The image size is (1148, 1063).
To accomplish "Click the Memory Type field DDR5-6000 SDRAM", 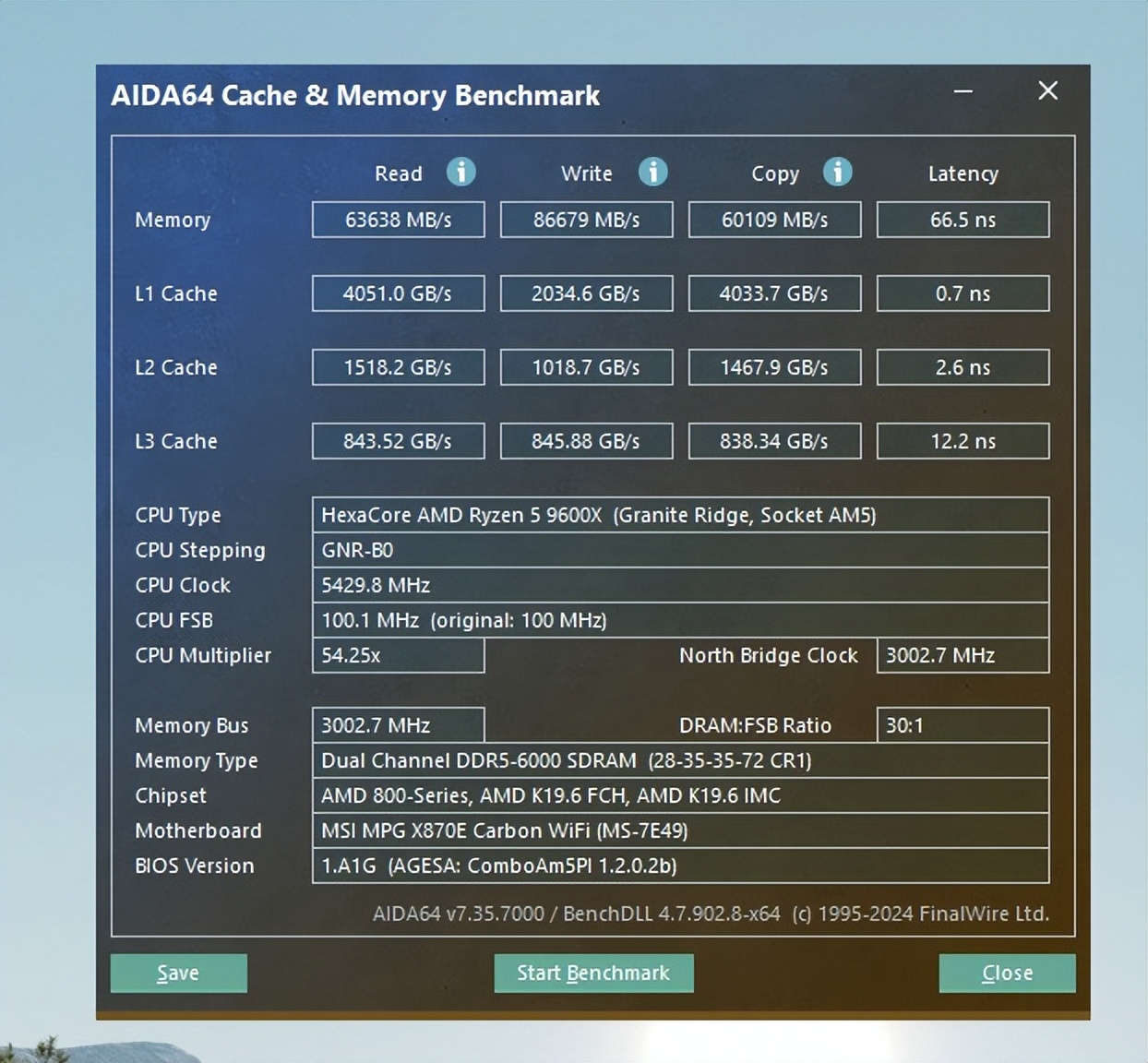I will point(680,760).
